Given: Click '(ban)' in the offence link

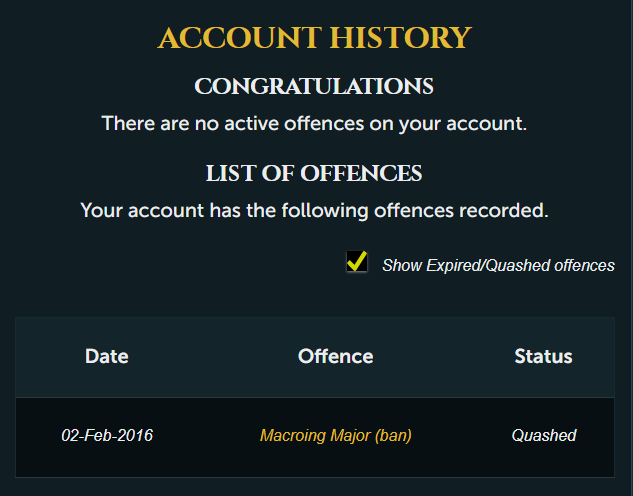Looking at the screenshot, I should [x=390, y=436].
